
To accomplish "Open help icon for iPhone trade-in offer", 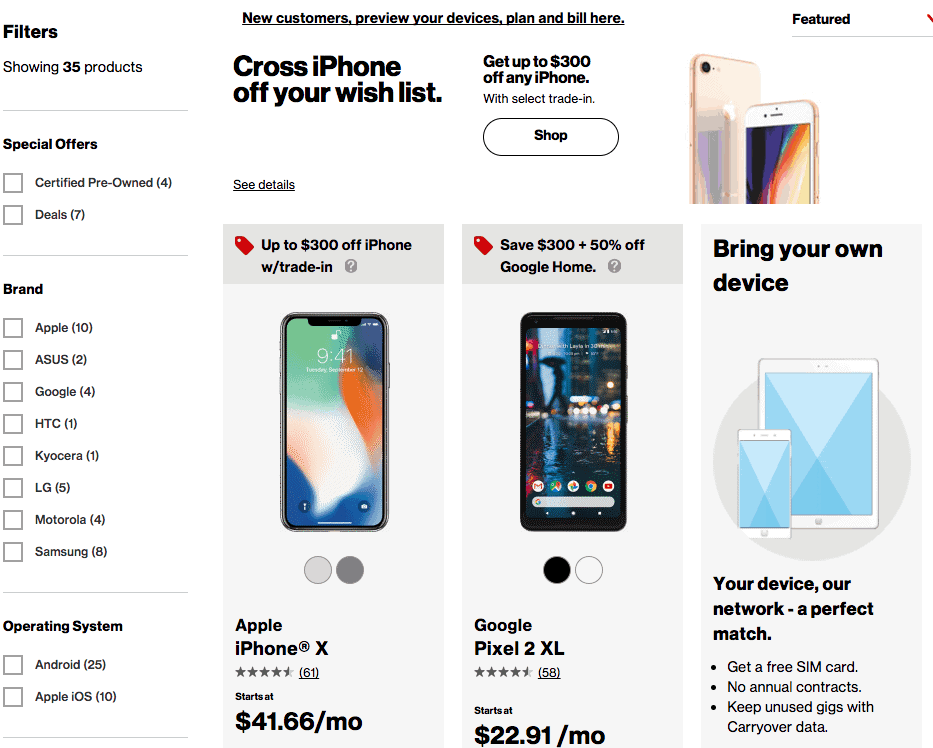I will click(x=351, y=267).
